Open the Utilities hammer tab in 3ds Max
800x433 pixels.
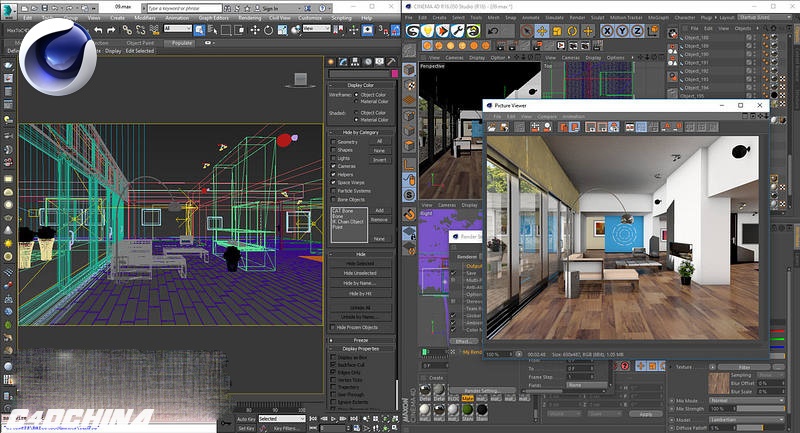(391, 62)
